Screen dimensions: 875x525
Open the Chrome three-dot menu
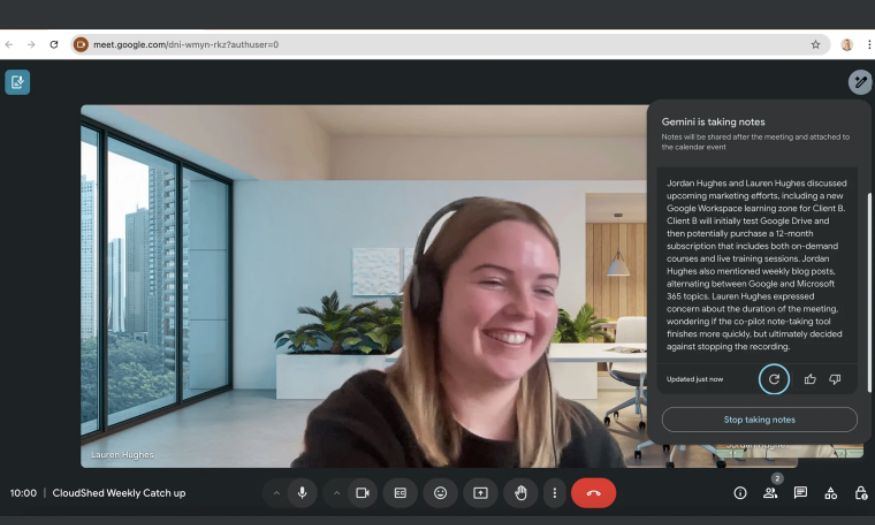click(x=869, y=45)
